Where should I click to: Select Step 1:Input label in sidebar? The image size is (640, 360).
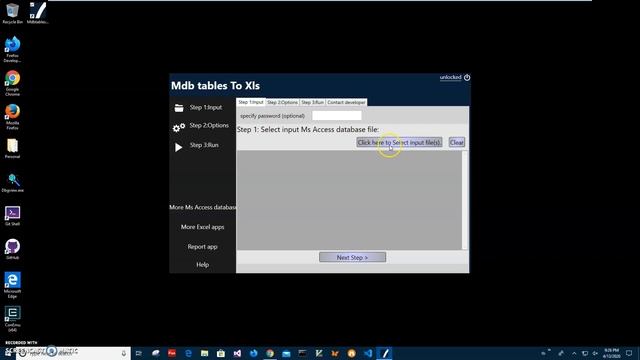pyautogui.click(x=206, y=107)
